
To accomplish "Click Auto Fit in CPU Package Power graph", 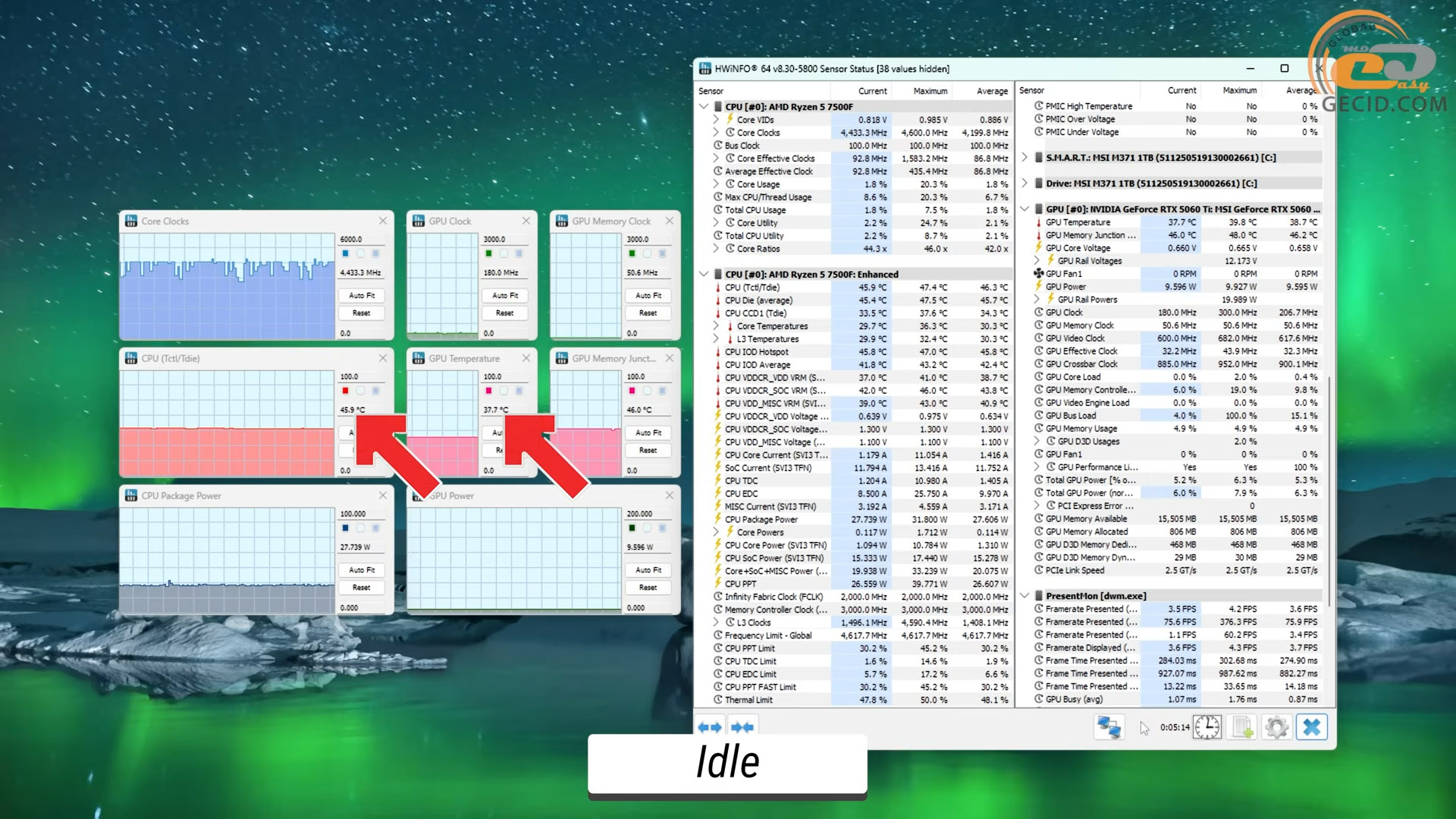I will tap(362, 570).
